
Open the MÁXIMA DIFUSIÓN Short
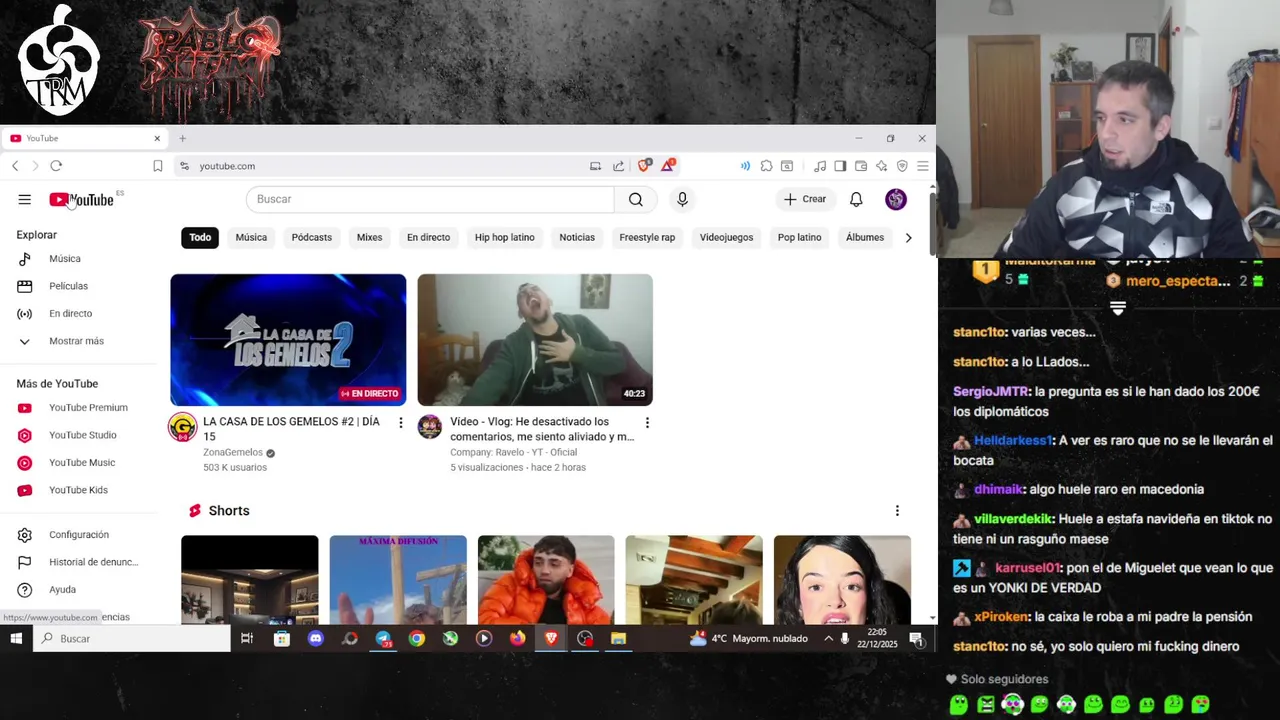click(x=398, y=580)
